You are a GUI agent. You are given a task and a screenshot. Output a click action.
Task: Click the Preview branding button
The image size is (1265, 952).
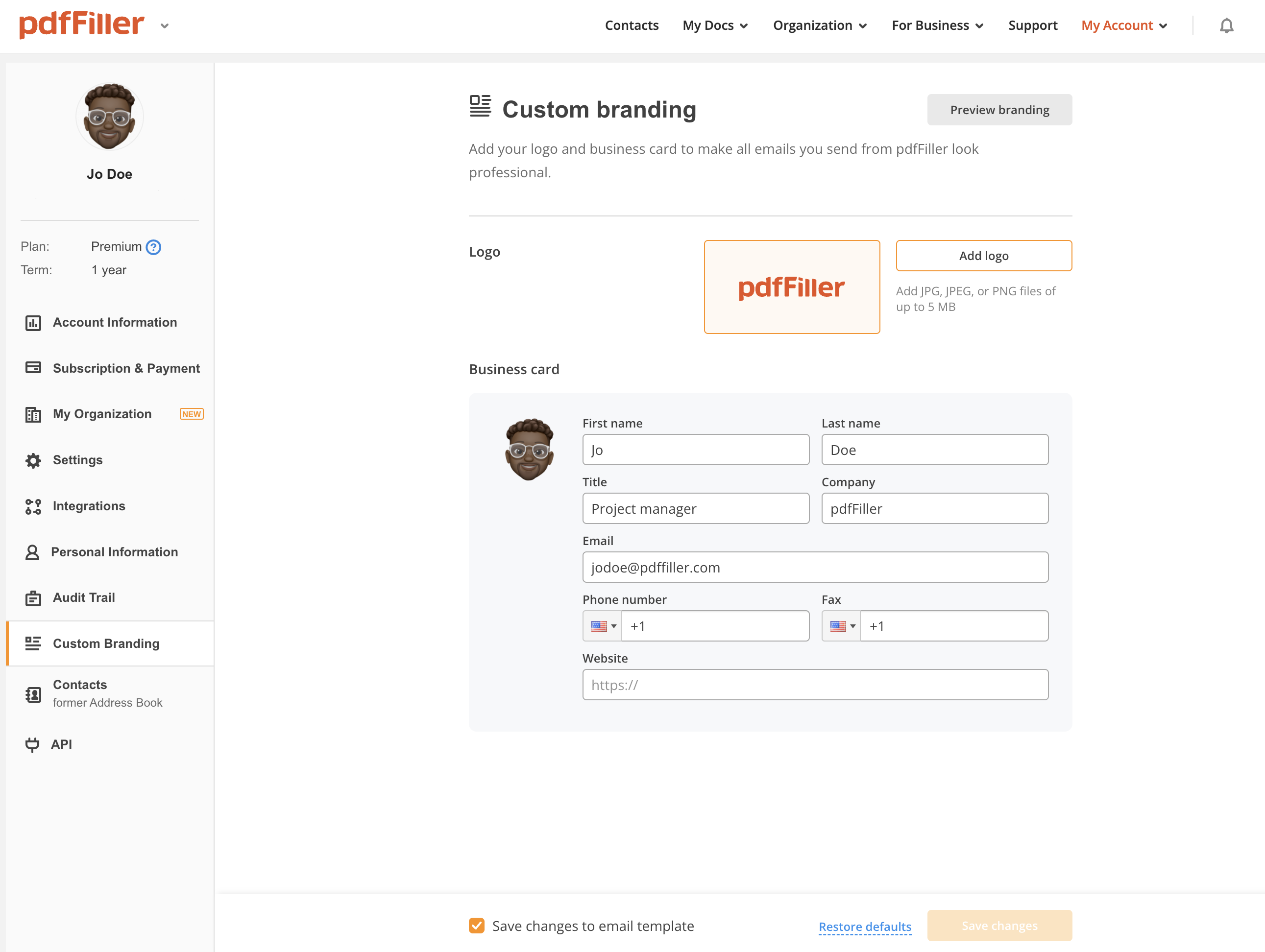coord(999,110)
